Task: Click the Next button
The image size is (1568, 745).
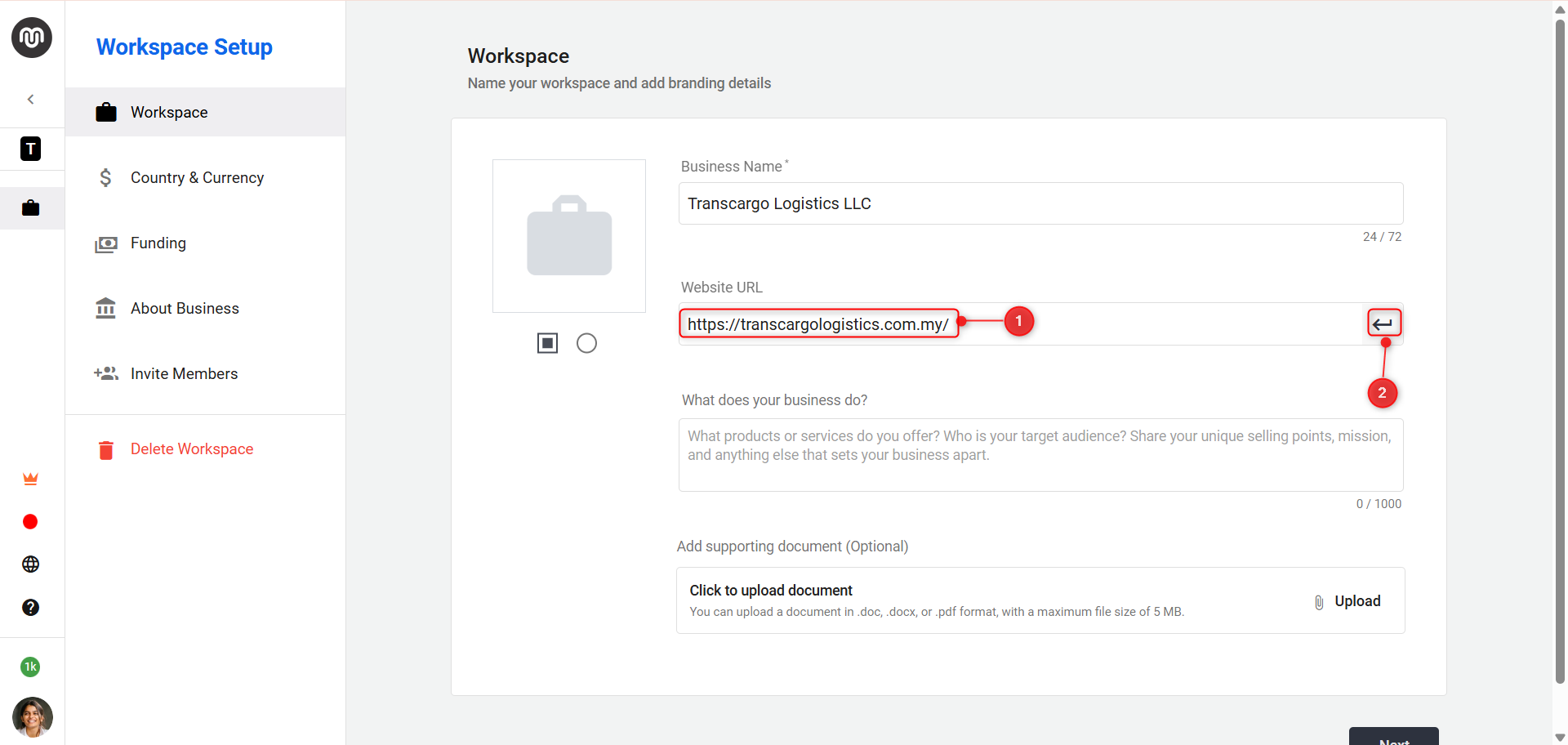Action: (1394, 736)
